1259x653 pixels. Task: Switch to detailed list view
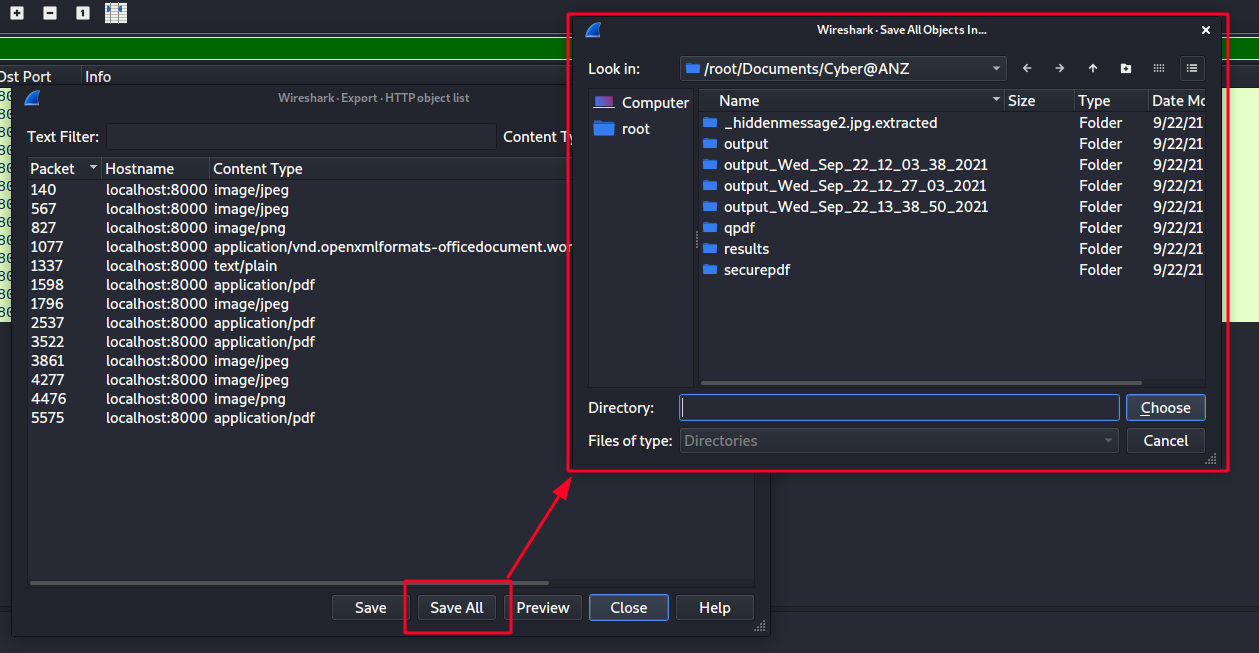1192,68
